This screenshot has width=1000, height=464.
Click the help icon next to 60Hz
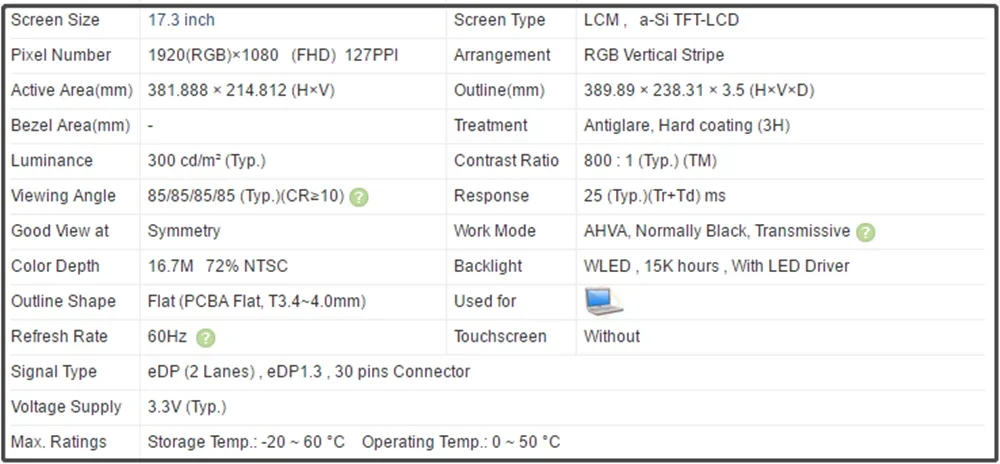coord(206,338)
